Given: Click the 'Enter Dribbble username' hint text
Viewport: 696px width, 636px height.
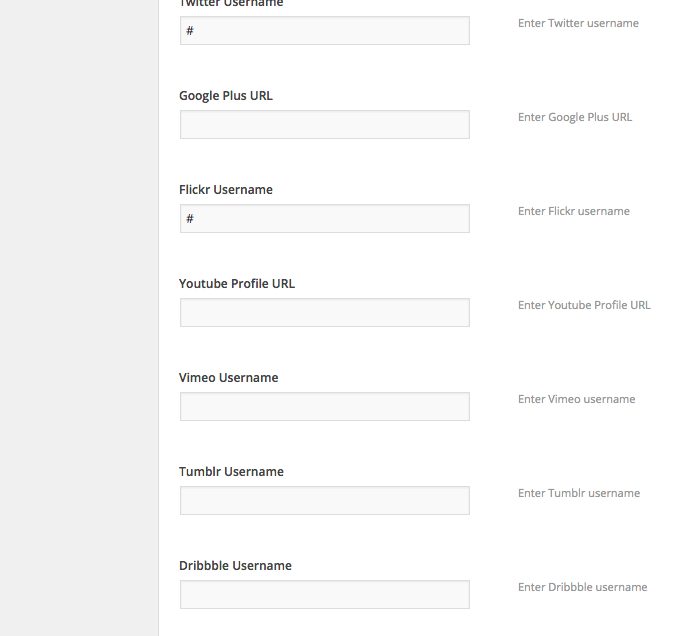Looking at the screenshot, I should [x=582, y=587].
